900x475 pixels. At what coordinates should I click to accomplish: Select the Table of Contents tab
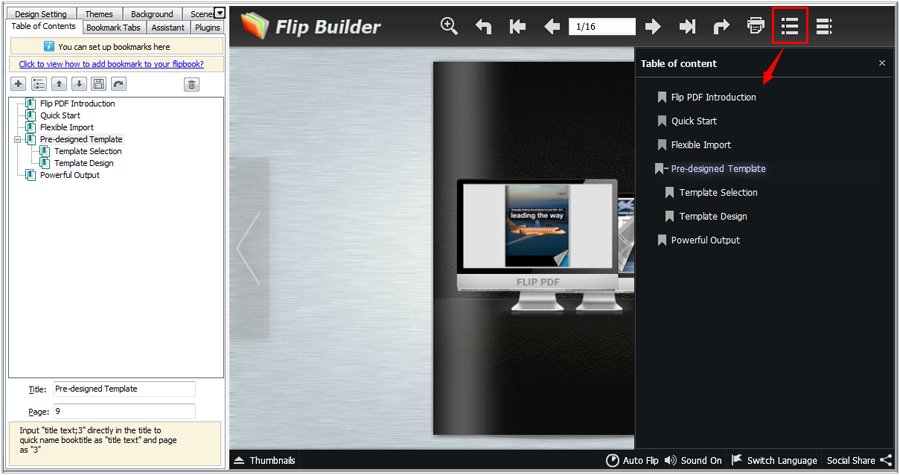(44, 26)
